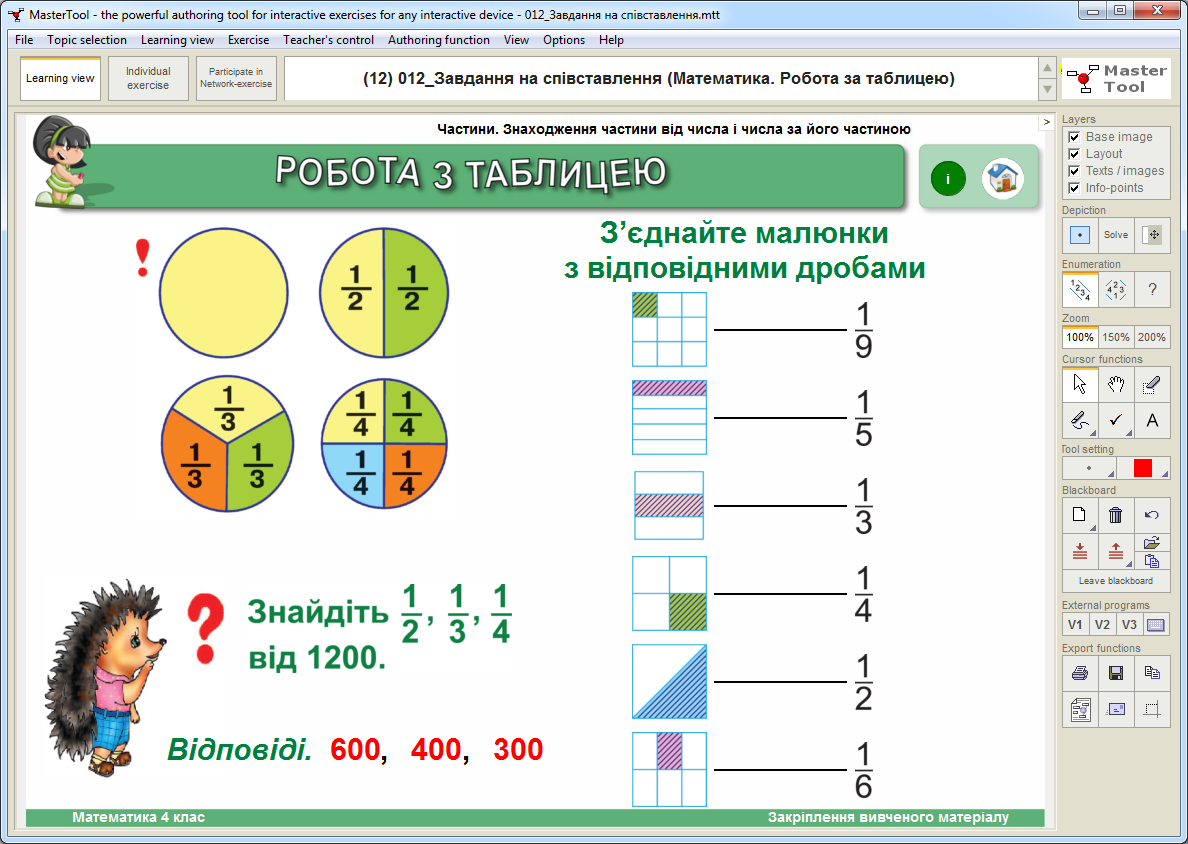1188x844 pixels.
Task: Set zoom to 150%
Action: point(1116,337)
